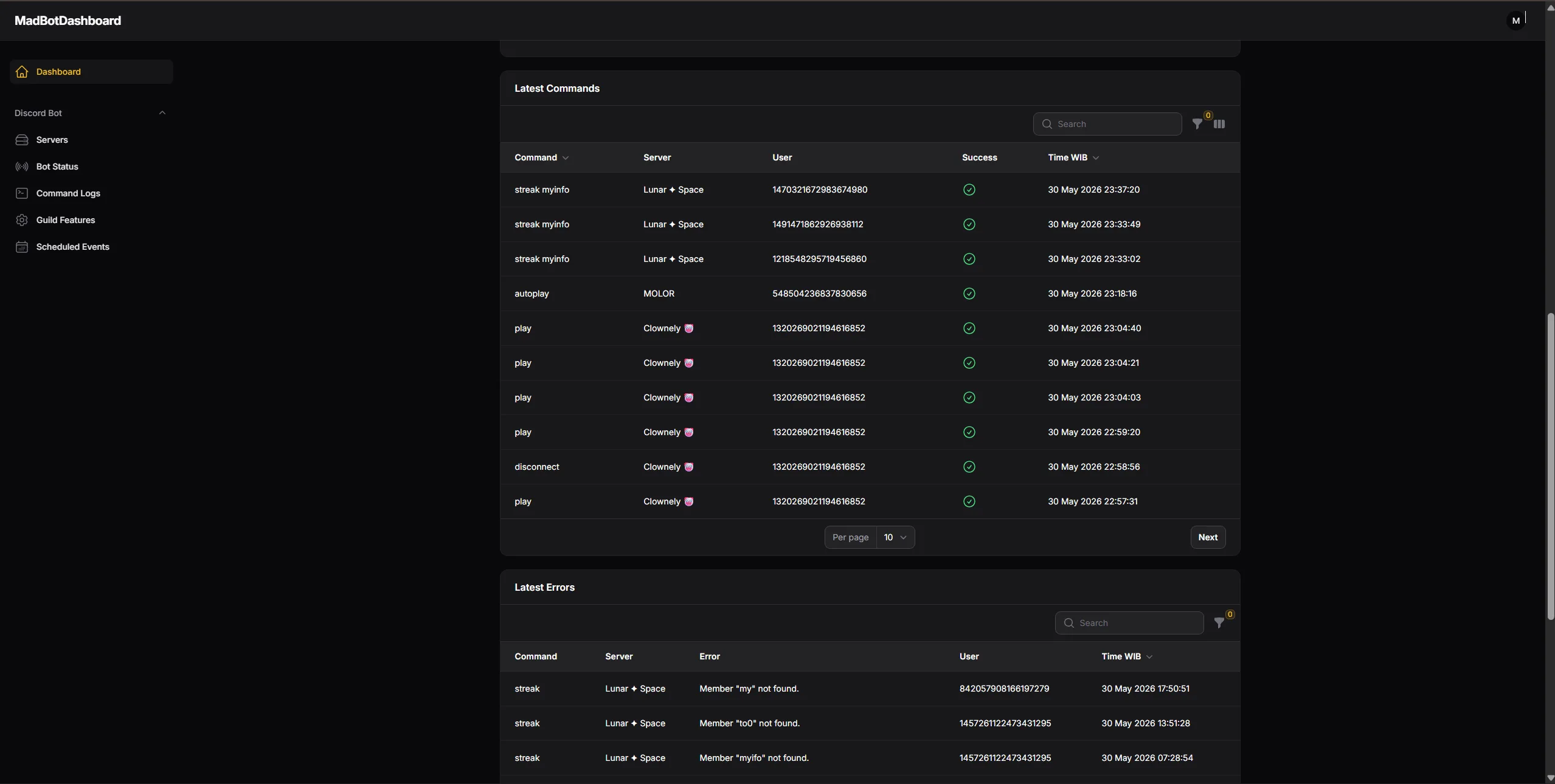The width and height of the screenshot is (1555, 784).
Task: Select user ID 1491471862926938112
Action: click(x=818, y=224)
